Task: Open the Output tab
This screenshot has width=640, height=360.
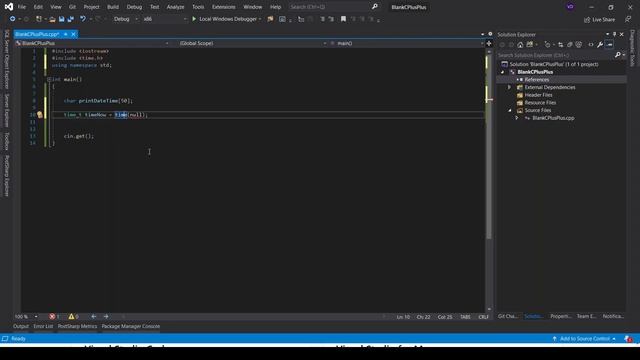Action: (x=21, y=326)
